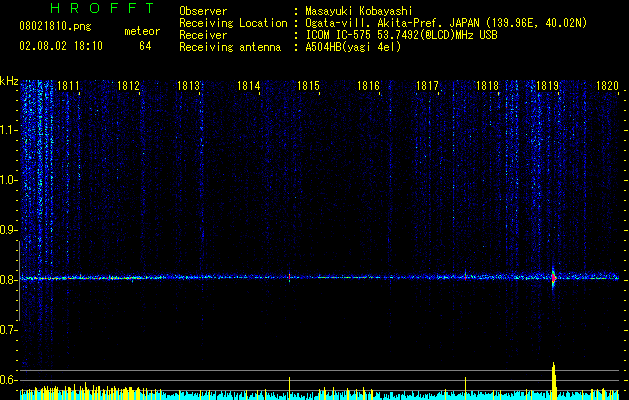629x400 pixels.
Task: Click the tall yellow power spike near 1819
Action: (x=554, y=381)
